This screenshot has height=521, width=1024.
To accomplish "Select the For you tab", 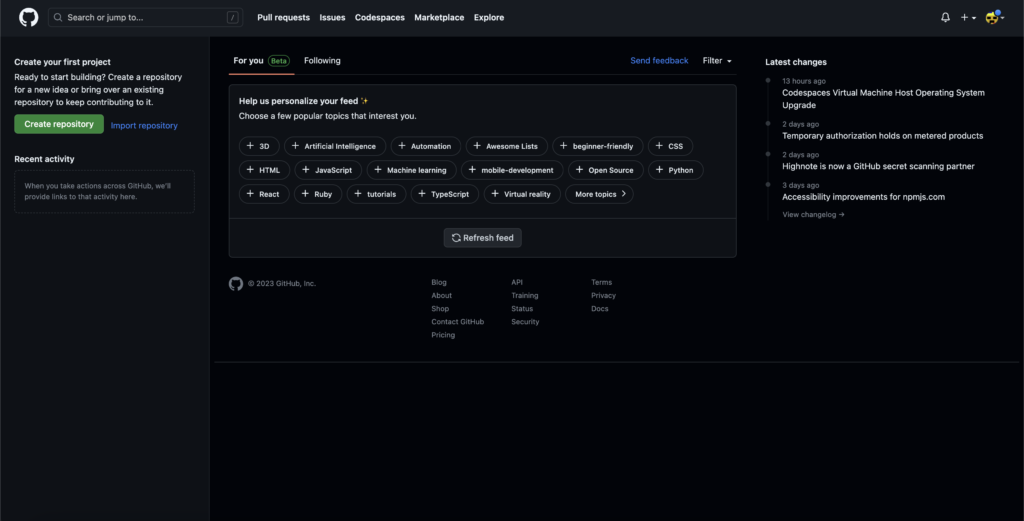I will [261, 61].
